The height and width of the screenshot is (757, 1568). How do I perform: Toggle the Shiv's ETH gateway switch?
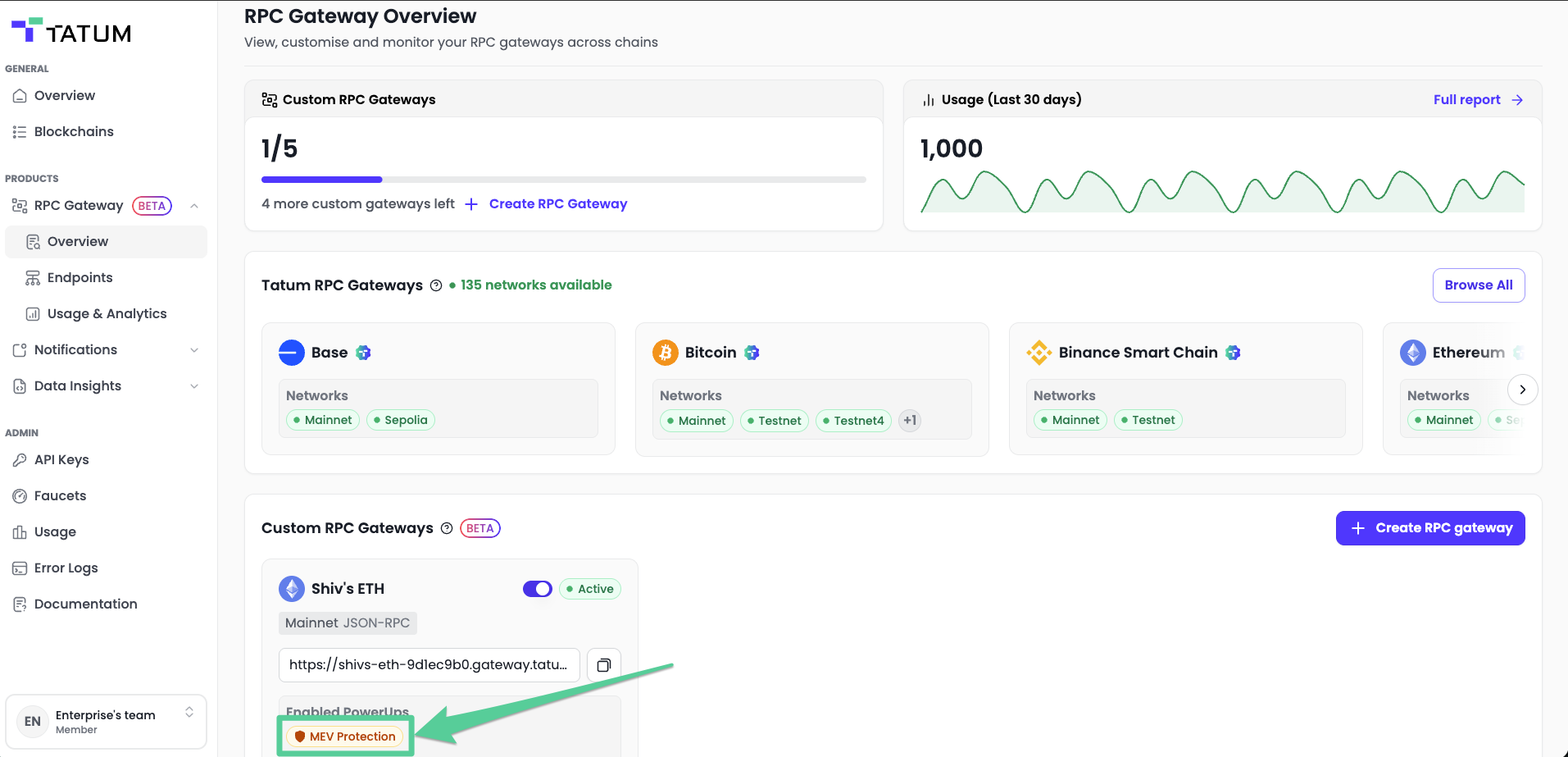click(538, 589)
